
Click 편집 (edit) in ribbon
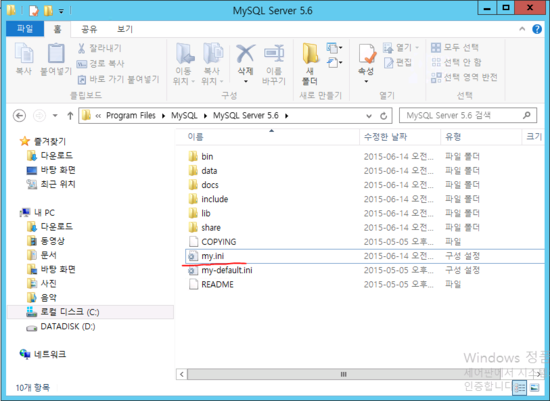398,62
